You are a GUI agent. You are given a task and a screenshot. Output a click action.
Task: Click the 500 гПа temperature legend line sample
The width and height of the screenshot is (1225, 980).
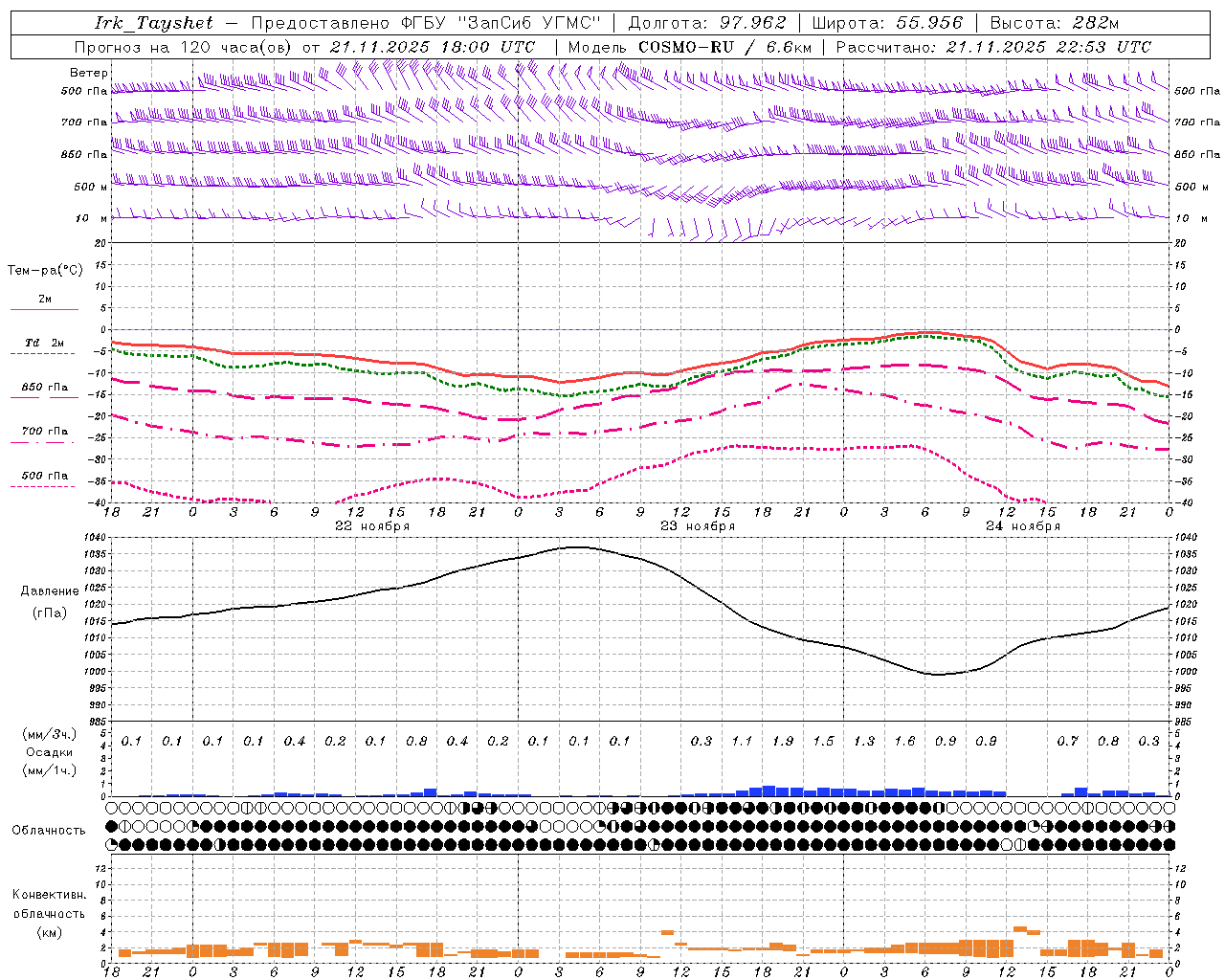(x=43, y=487)
